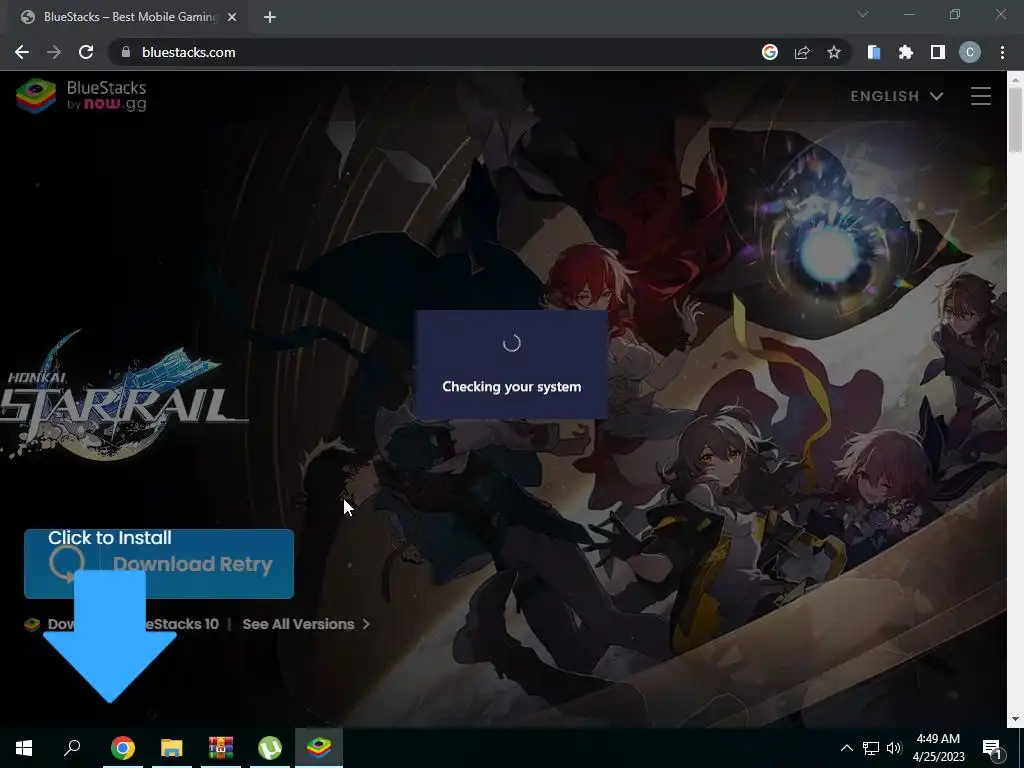Image resolution: width=1024 pixels, height=768 pixels.
Task: Open the Chrome profile avatar C
Action: pyautogui.click(x=970, y=52)
